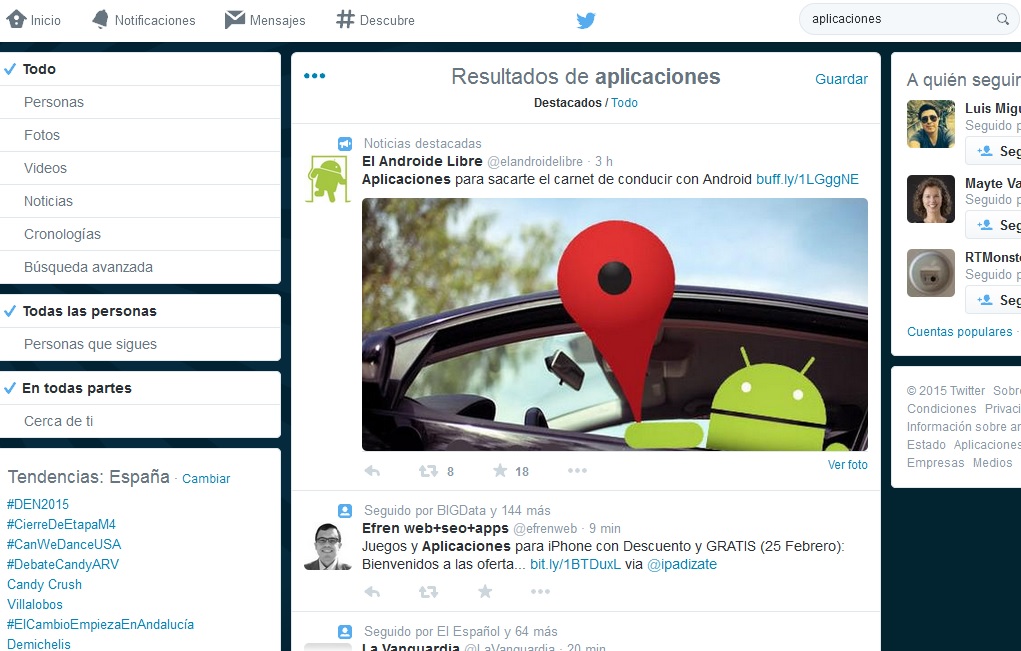This screenshot has height=651, width=1021.
Task: Open El Androide Libre avatar
Action: [328, 179]
